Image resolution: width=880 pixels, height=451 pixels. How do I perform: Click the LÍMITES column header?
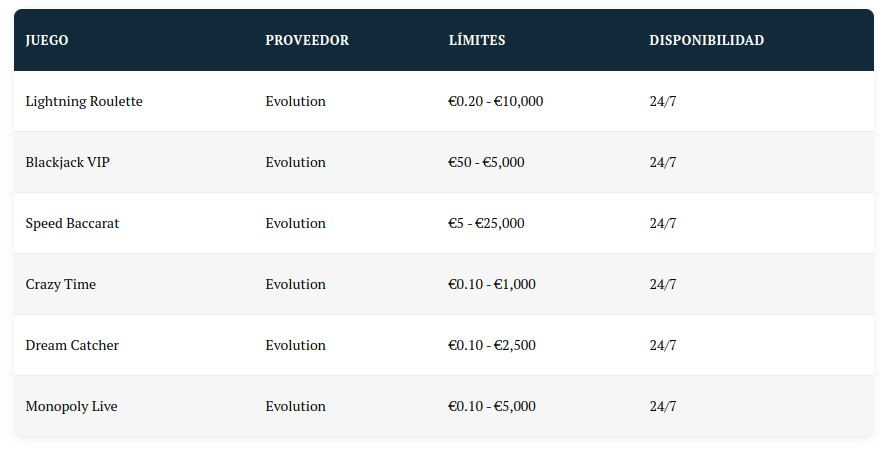tap(477, 41)
